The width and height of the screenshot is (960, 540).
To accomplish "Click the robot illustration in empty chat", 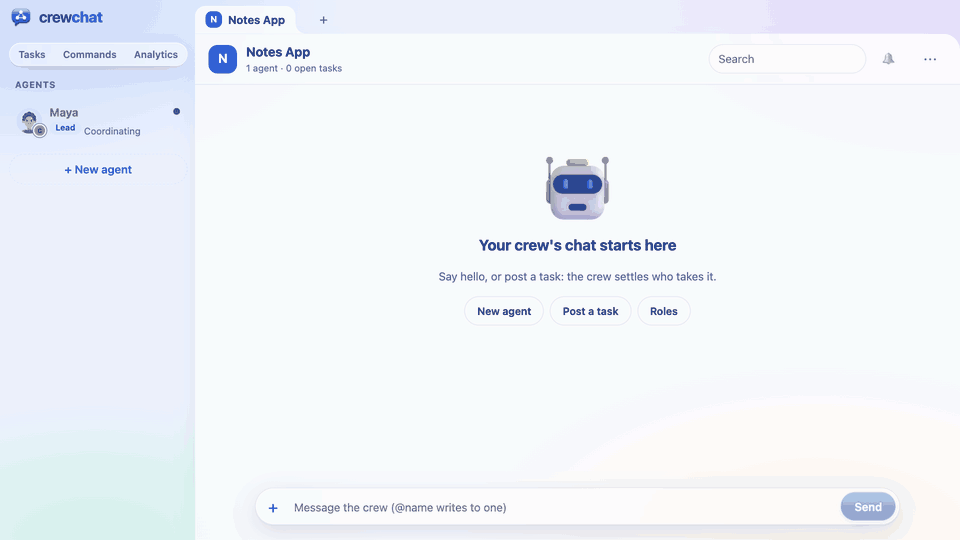I will pyautogui.click(x=577, y=188).
